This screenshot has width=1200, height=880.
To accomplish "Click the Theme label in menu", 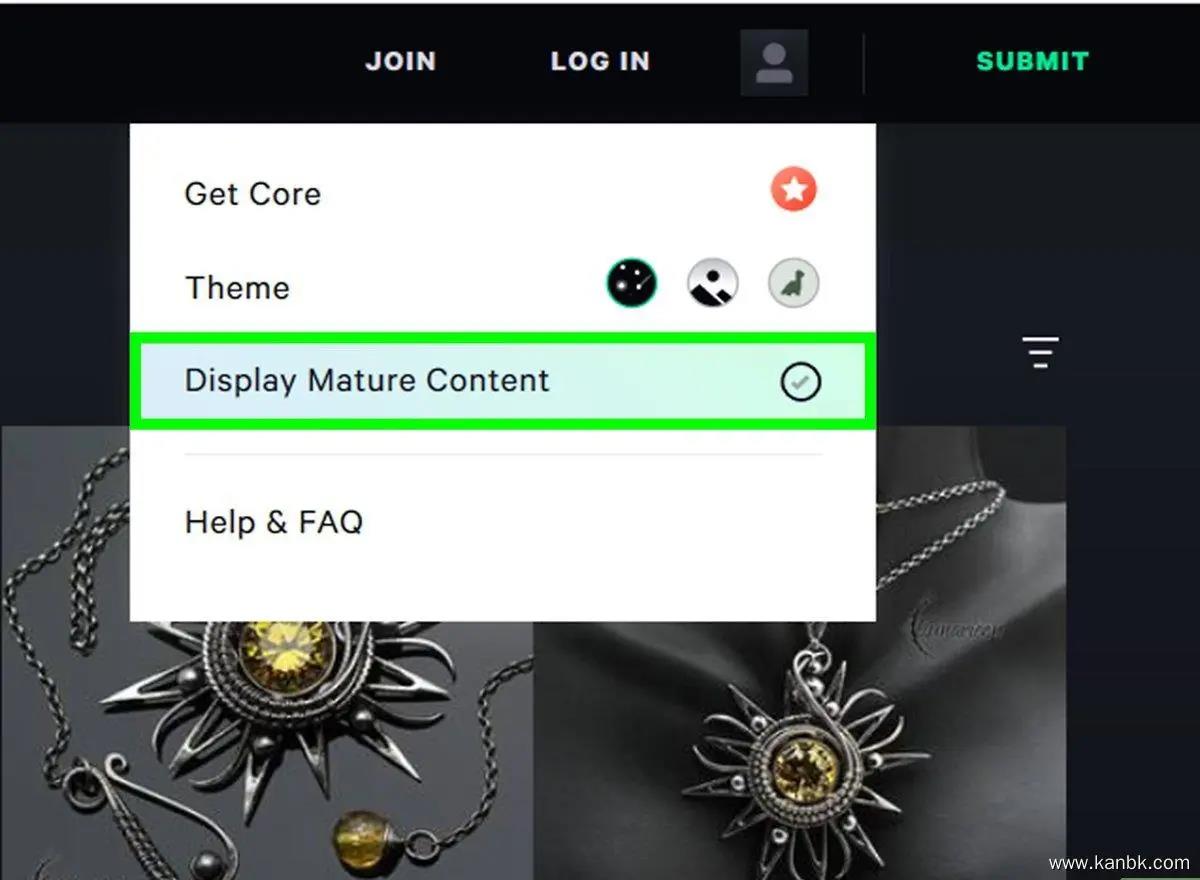I will [x=237, y=288].
